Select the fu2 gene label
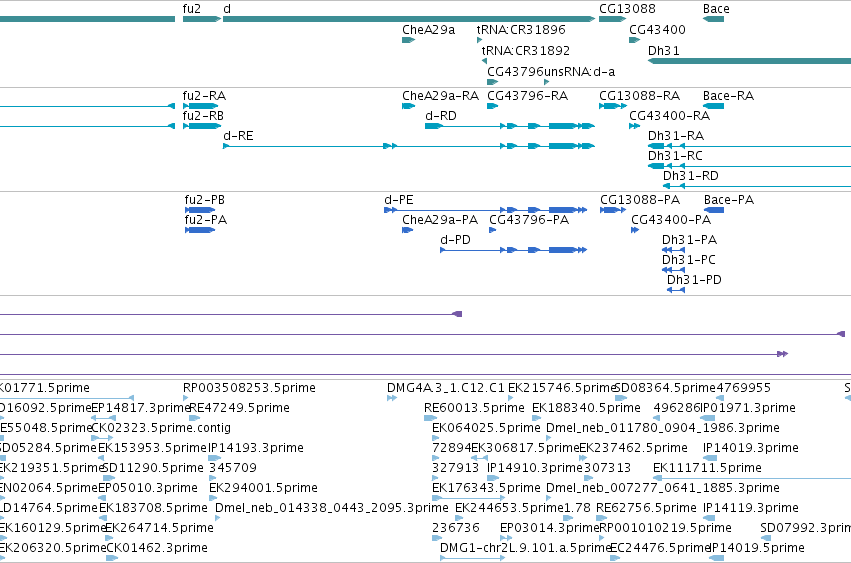The image size is (851, 563). coord(192,9)
